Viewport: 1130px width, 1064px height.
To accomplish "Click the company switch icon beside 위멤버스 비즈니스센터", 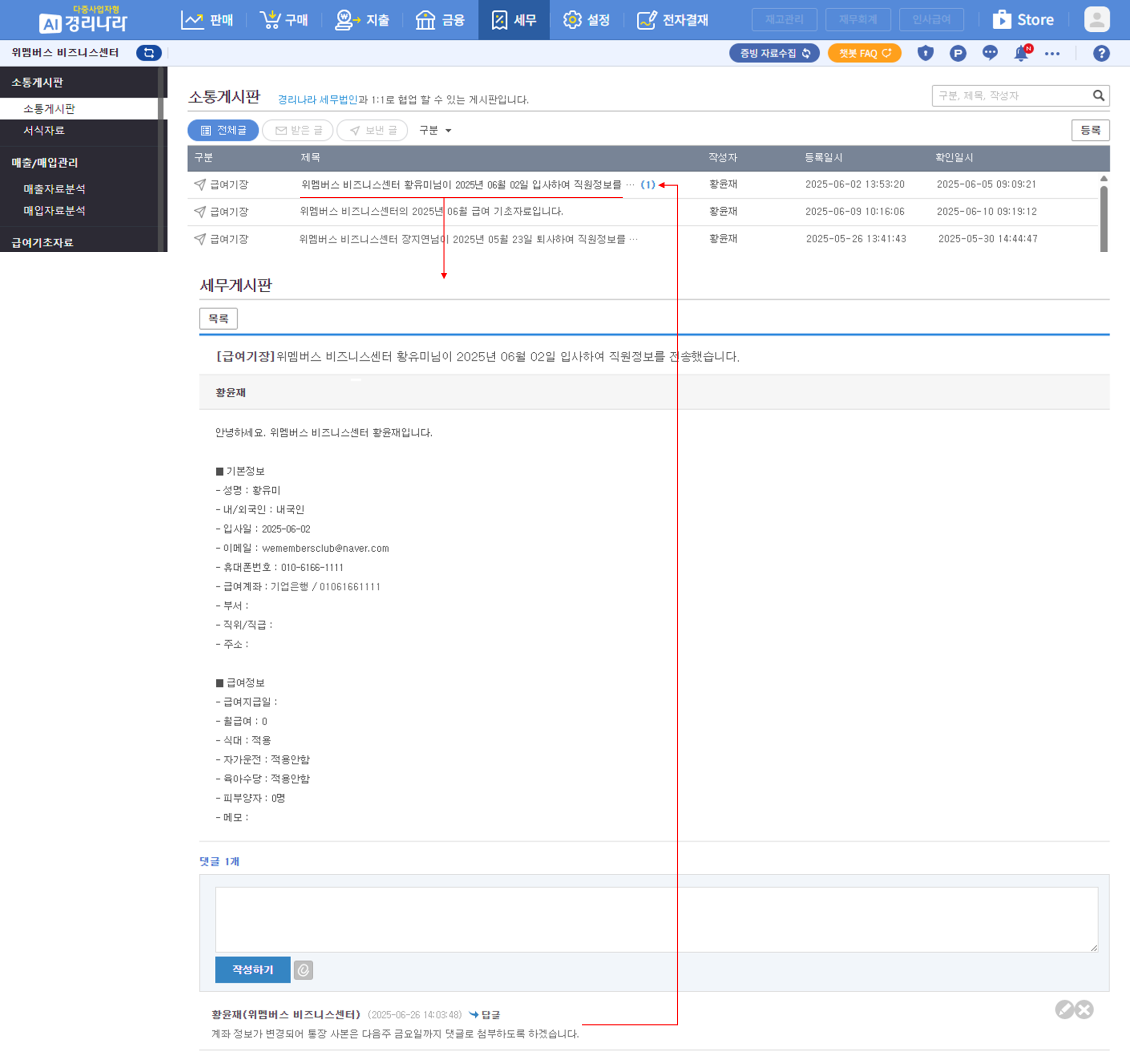I will (x=149, y=53).
